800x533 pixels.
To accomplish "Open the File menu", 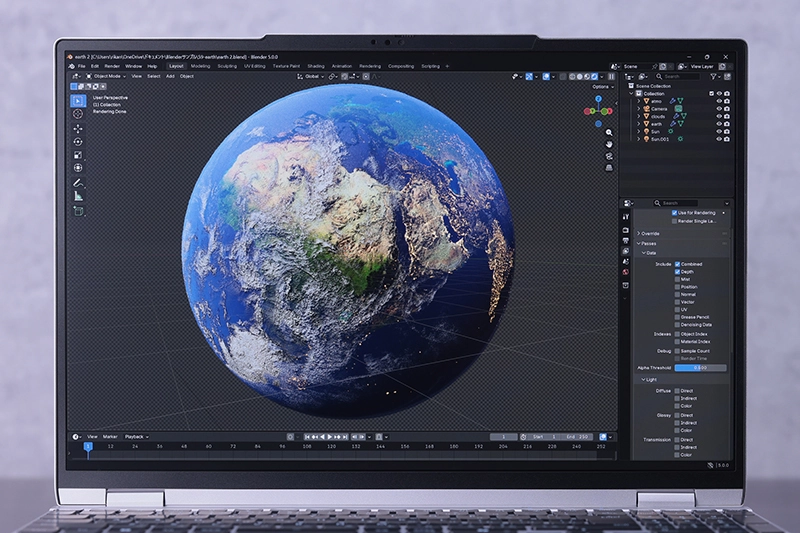I will click(82, 66).
